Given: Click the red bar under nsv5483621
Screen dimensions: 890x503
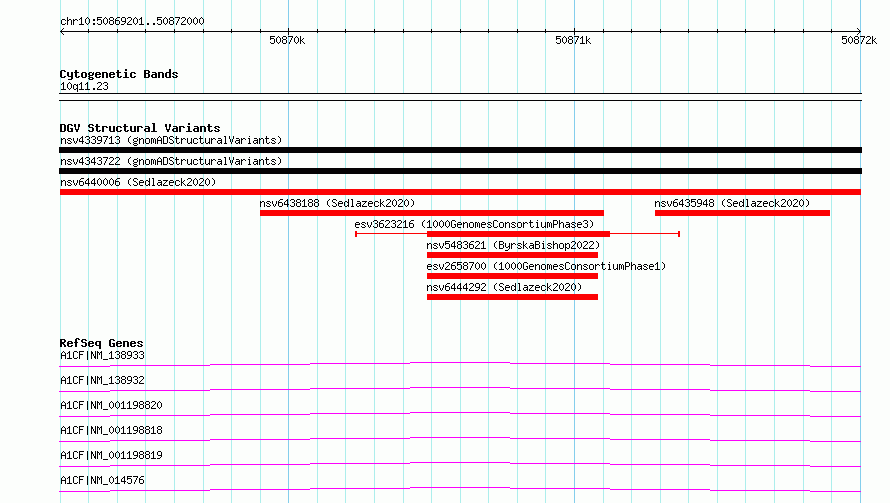Looking at the screenshot, I should pos(513,255).
